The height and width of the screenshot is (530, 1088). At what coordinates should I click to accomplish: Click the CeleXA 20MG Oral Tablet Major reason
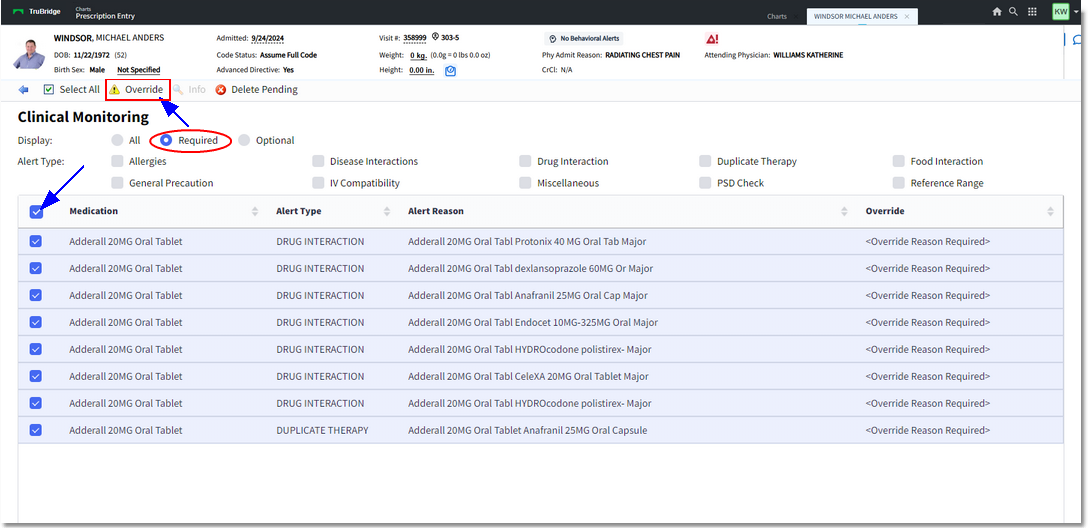(528, 377)
